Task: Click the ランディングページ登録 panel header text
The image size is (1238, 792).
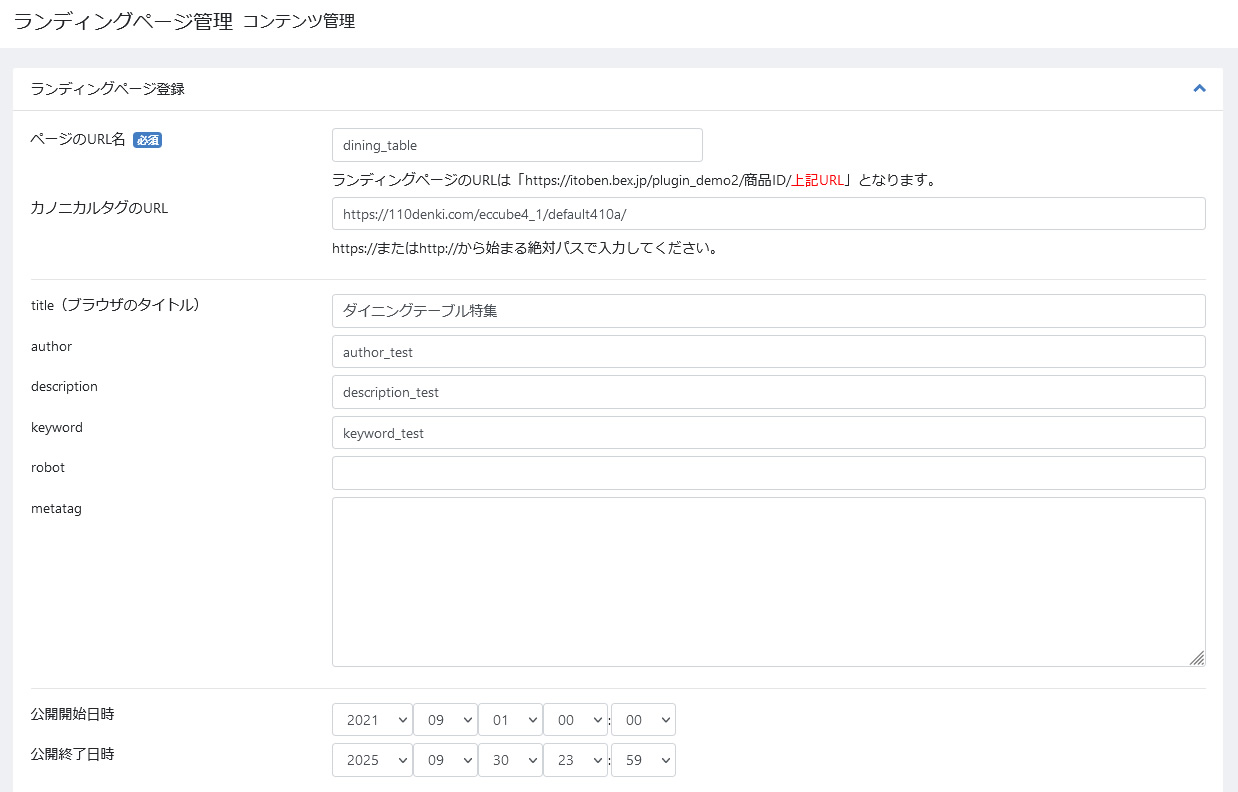Action: tap(108, 89)
